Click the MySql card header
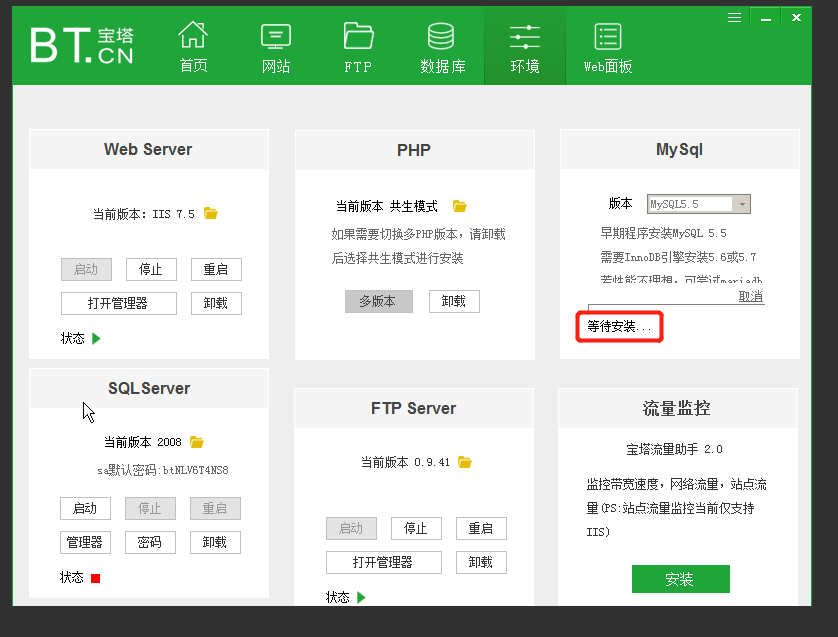The width and height of the screenshot is (838, 637). [x=679, y=149]
